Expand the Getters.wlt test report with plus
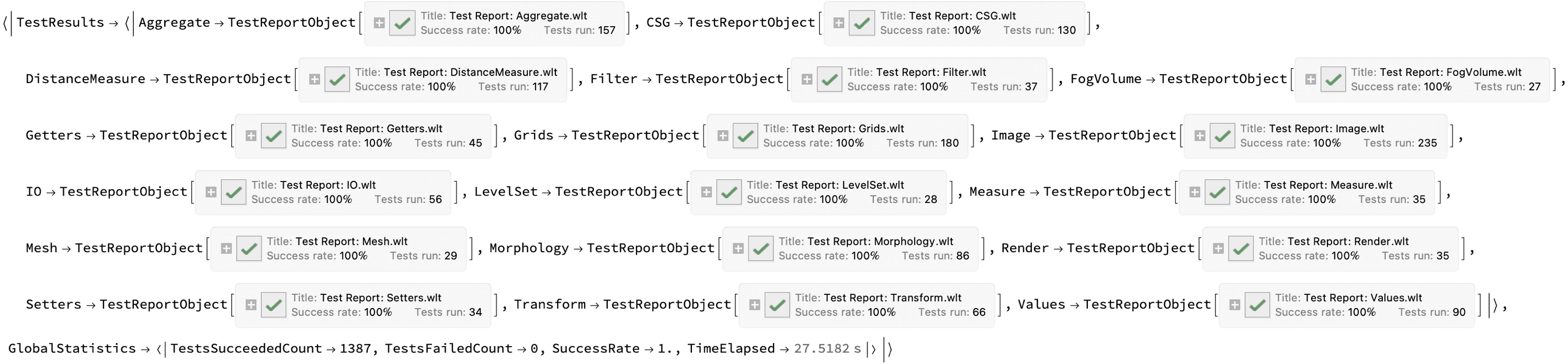Screen dimensions: 1568x364 pos(251,136)
